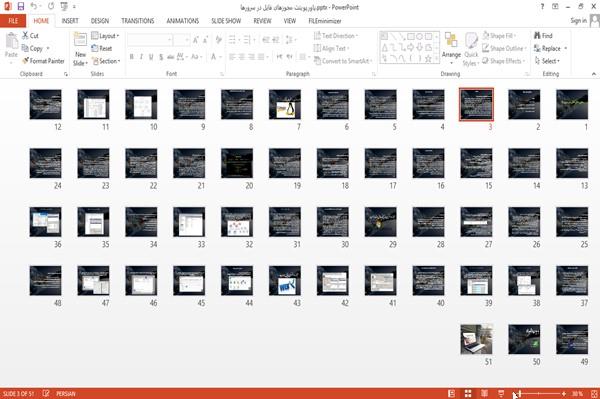Open Replace dropdown arrow

click(x=566, y=49)
